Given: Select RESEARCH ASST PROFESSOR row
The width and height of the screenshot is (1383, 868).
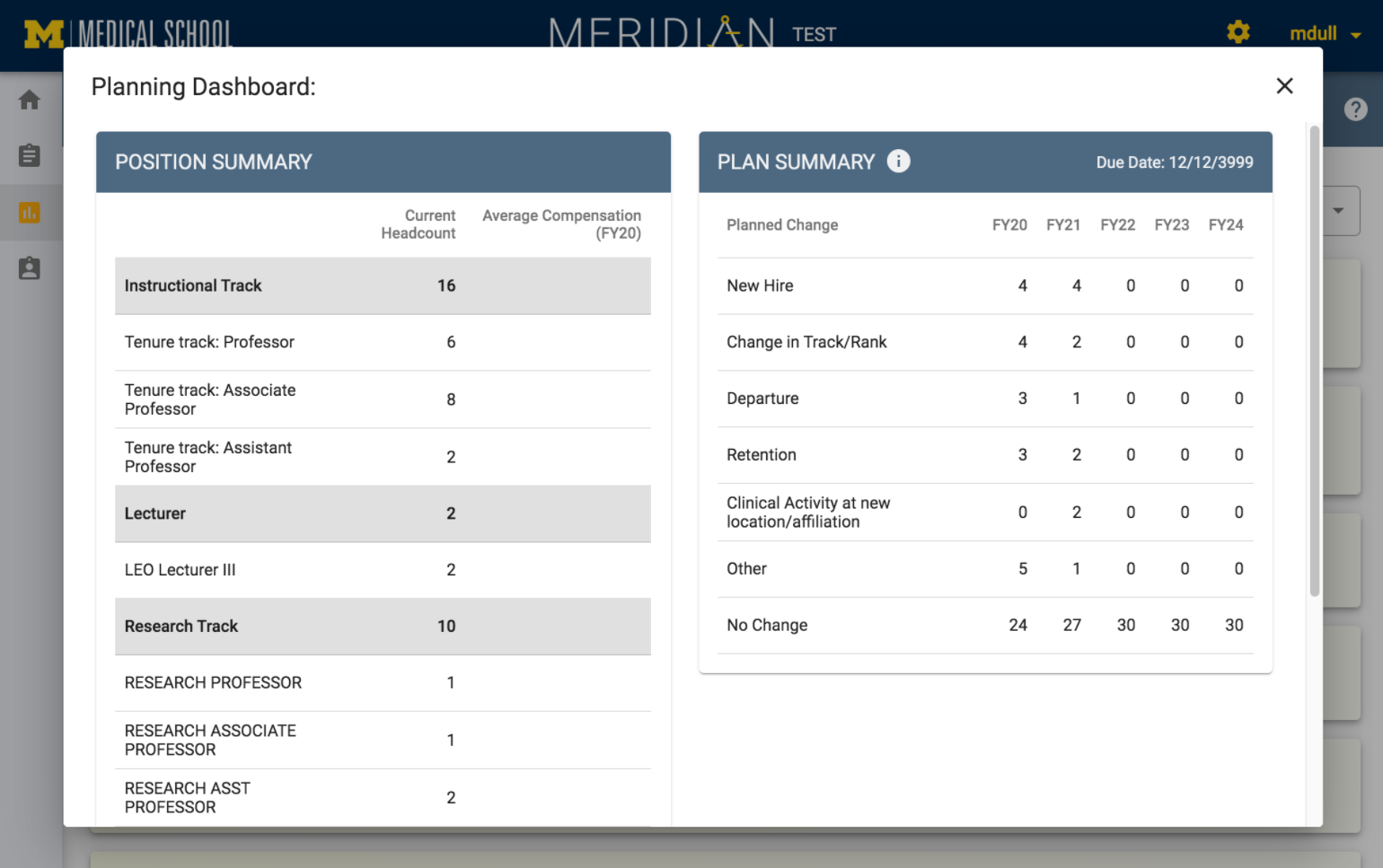Looking at the screenshot, I should point(383,798).
